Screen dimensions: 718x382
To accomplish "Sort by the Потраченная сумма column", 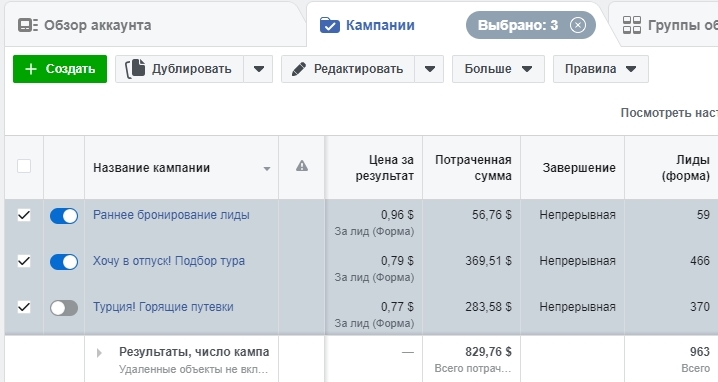I will point(473,168).
